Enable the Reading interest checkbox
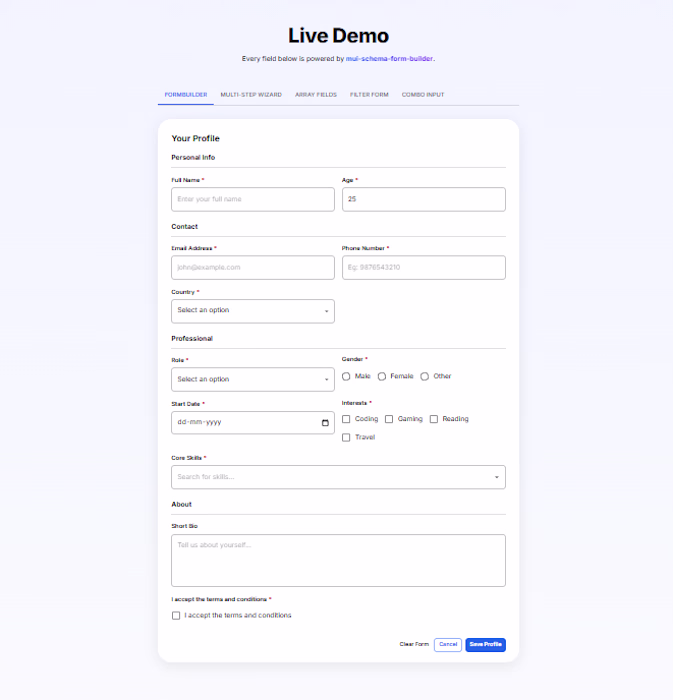673x700 pixels. (x=433, y=419)
